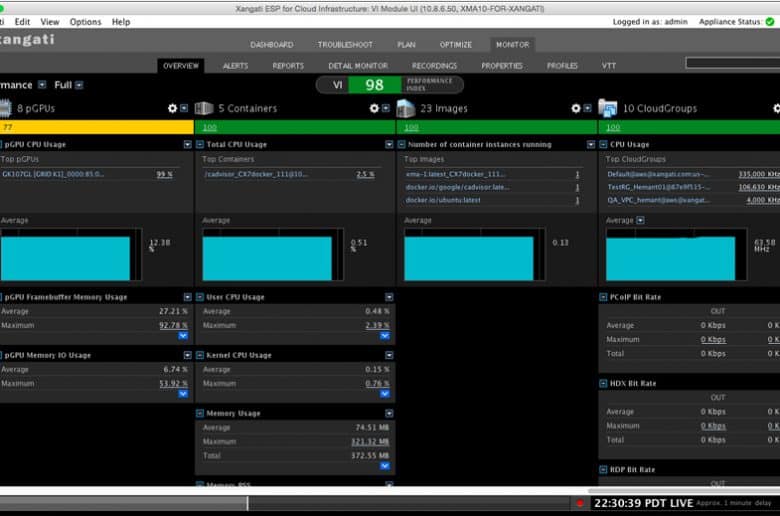The width and height of the screenshot is (780, 516).
Task: Select the ALERTS sub-tab
Action: tap(235, 66)
